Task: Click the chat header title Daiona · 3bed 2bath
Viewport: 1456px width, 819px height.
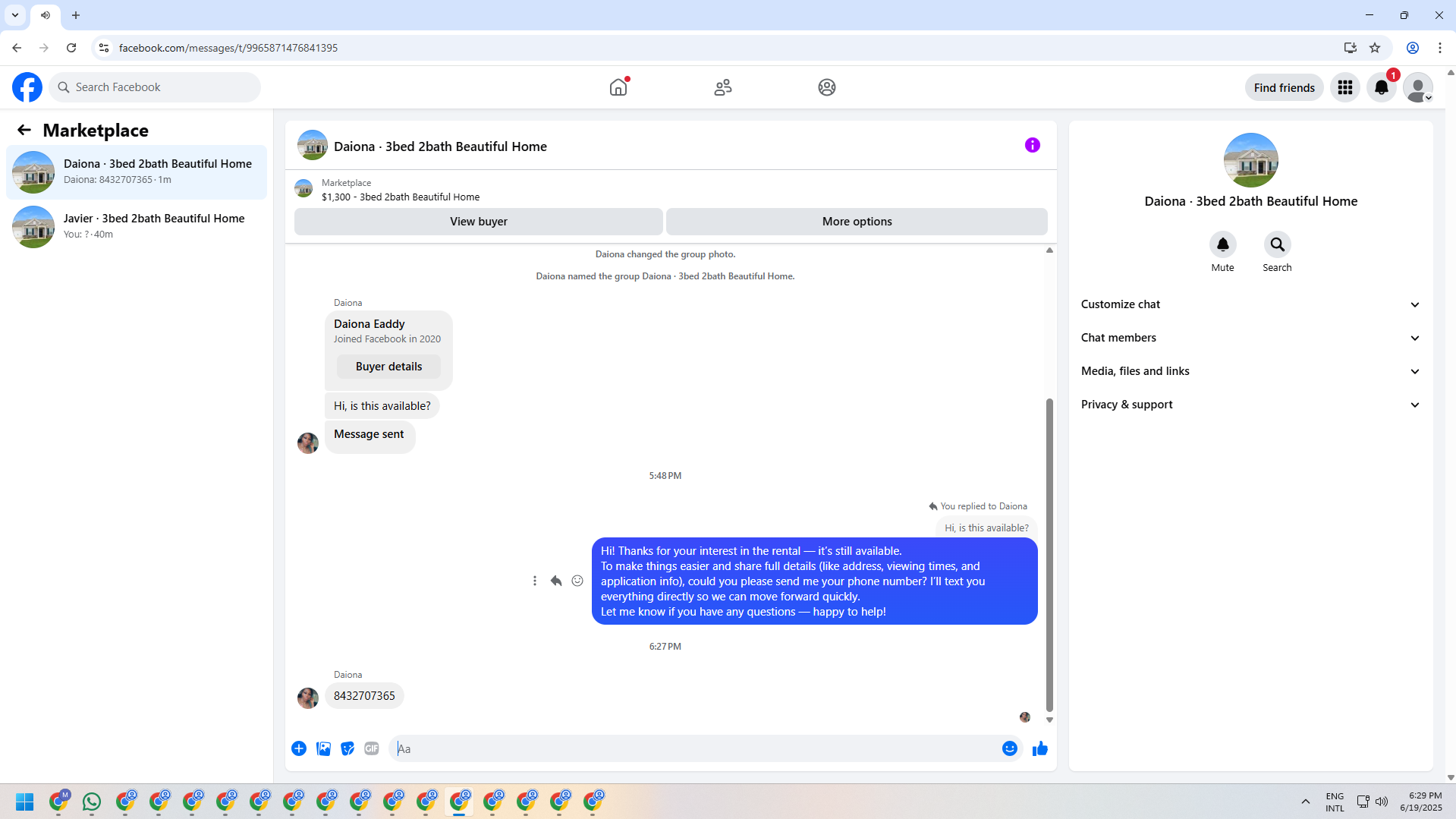Action: tap(440, 146)
